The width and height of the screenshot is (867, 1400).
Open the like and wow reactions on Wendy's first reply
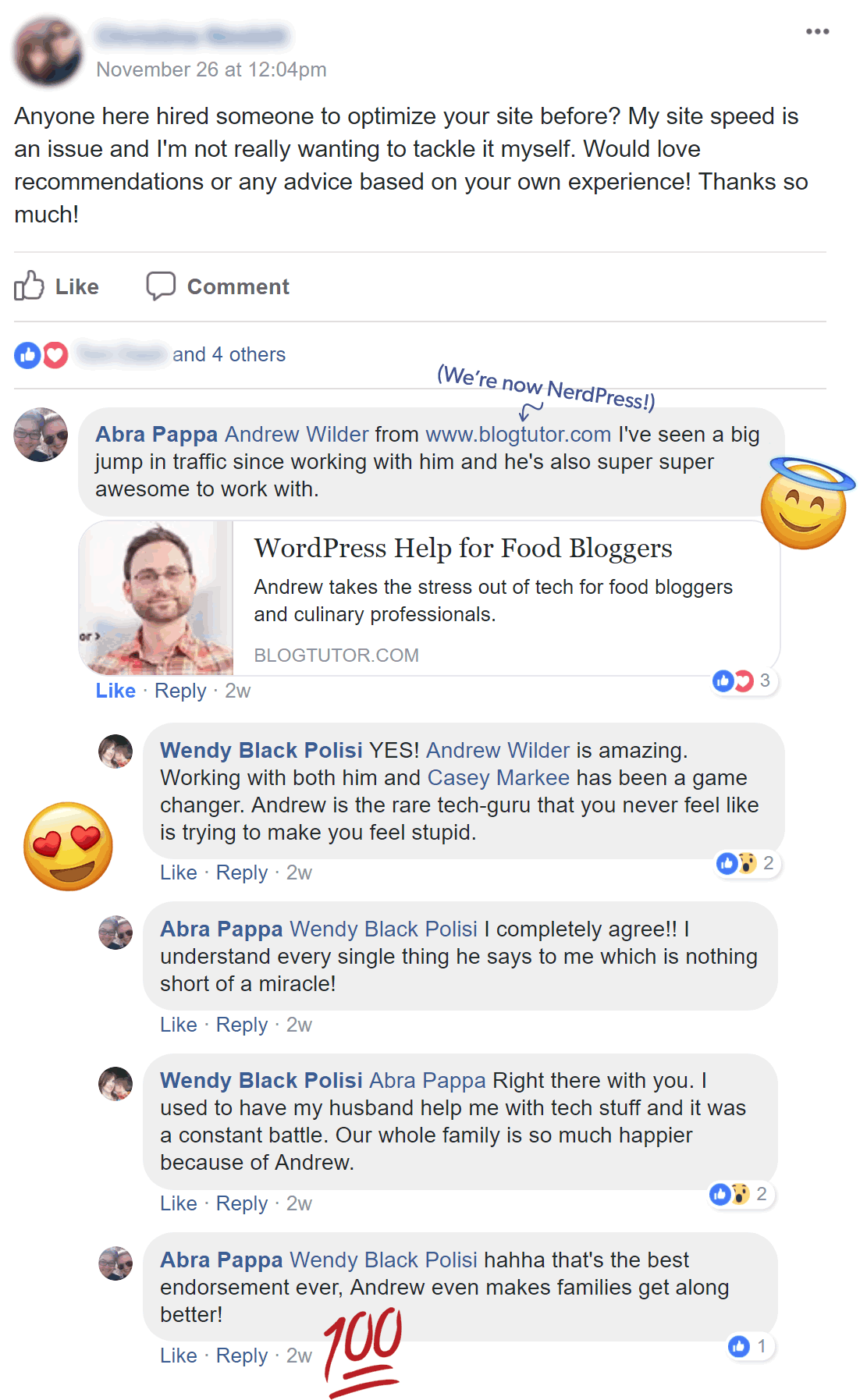point(747,863)
